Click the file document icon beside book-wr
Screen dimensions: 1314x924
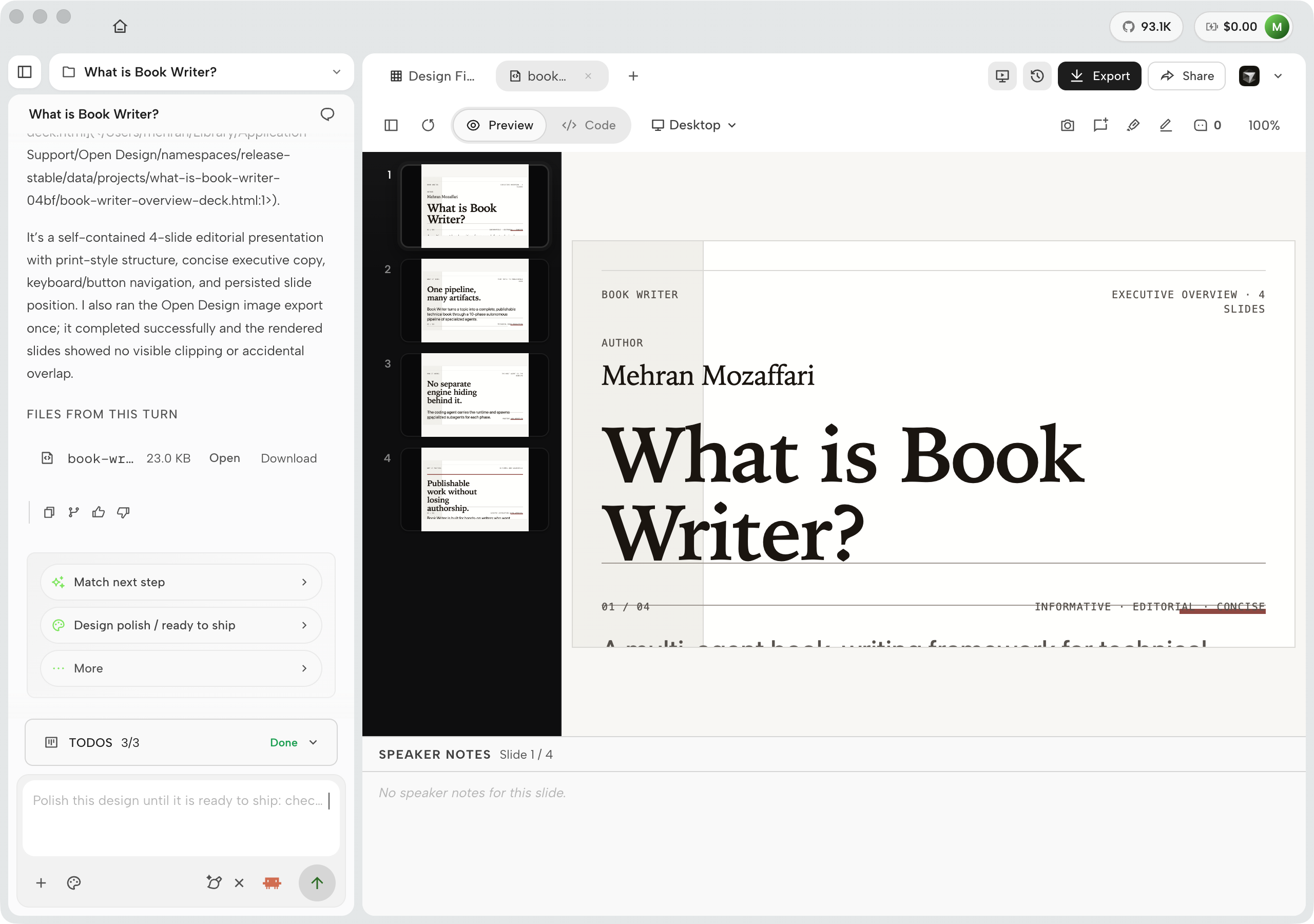click(47, 458)
